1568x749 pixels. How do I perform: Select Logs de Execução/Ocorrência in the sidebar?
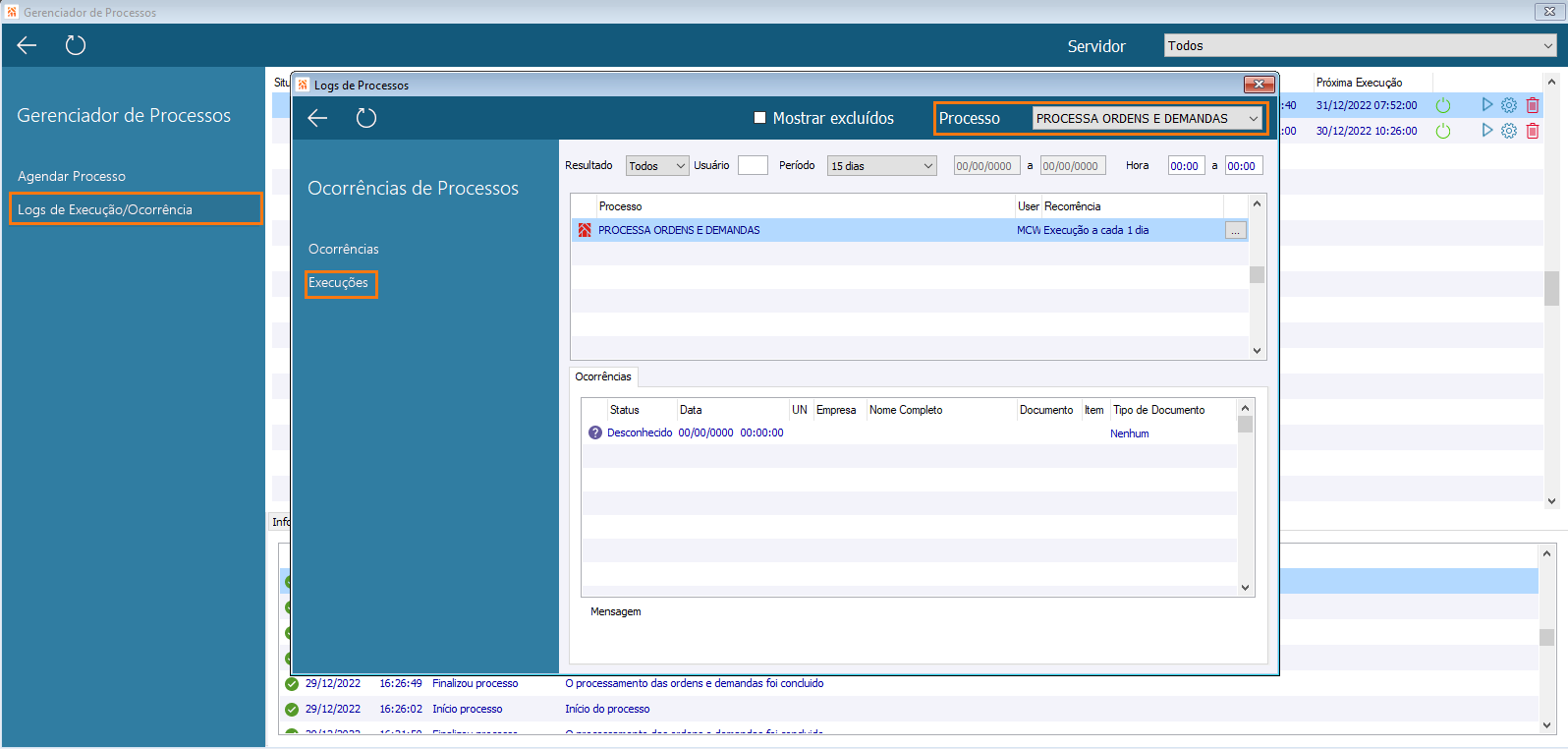pos(105,209)
